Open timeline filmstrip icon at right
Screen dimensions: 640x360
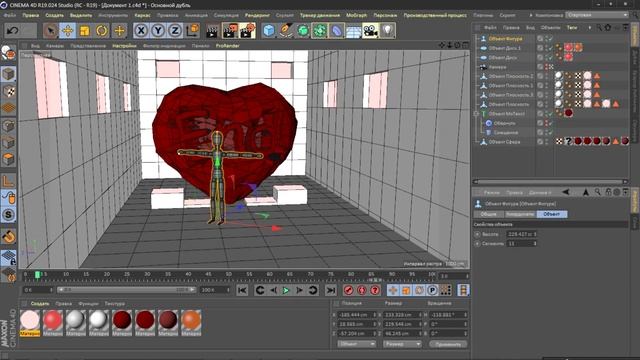point(463,290)
